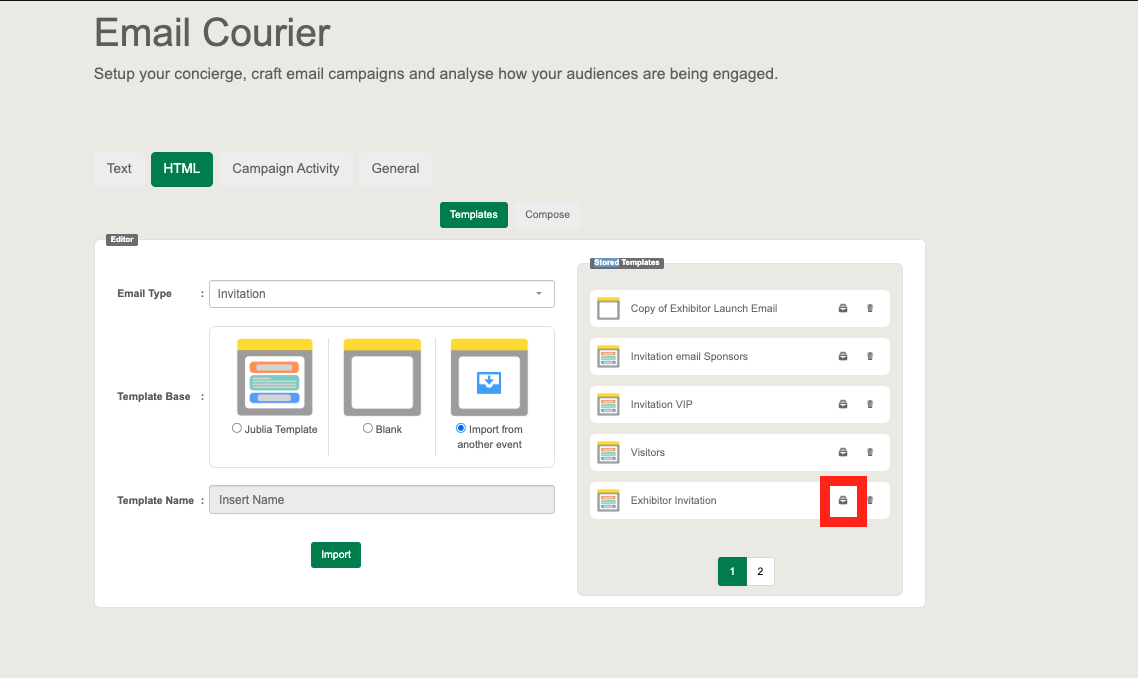Delete the Invitation VIP template
The height and width of the screenshot is (678, 1138).
click(x=870, y=404)
